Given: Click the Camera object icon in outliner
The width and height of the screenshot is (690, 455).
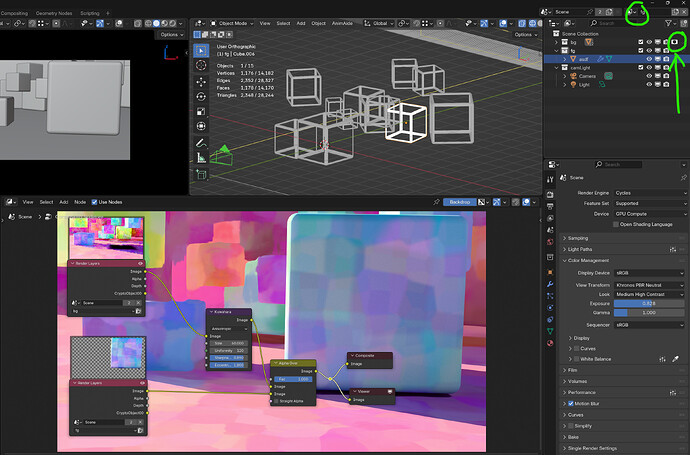Looking at the screenshot, I should point(573,76).
